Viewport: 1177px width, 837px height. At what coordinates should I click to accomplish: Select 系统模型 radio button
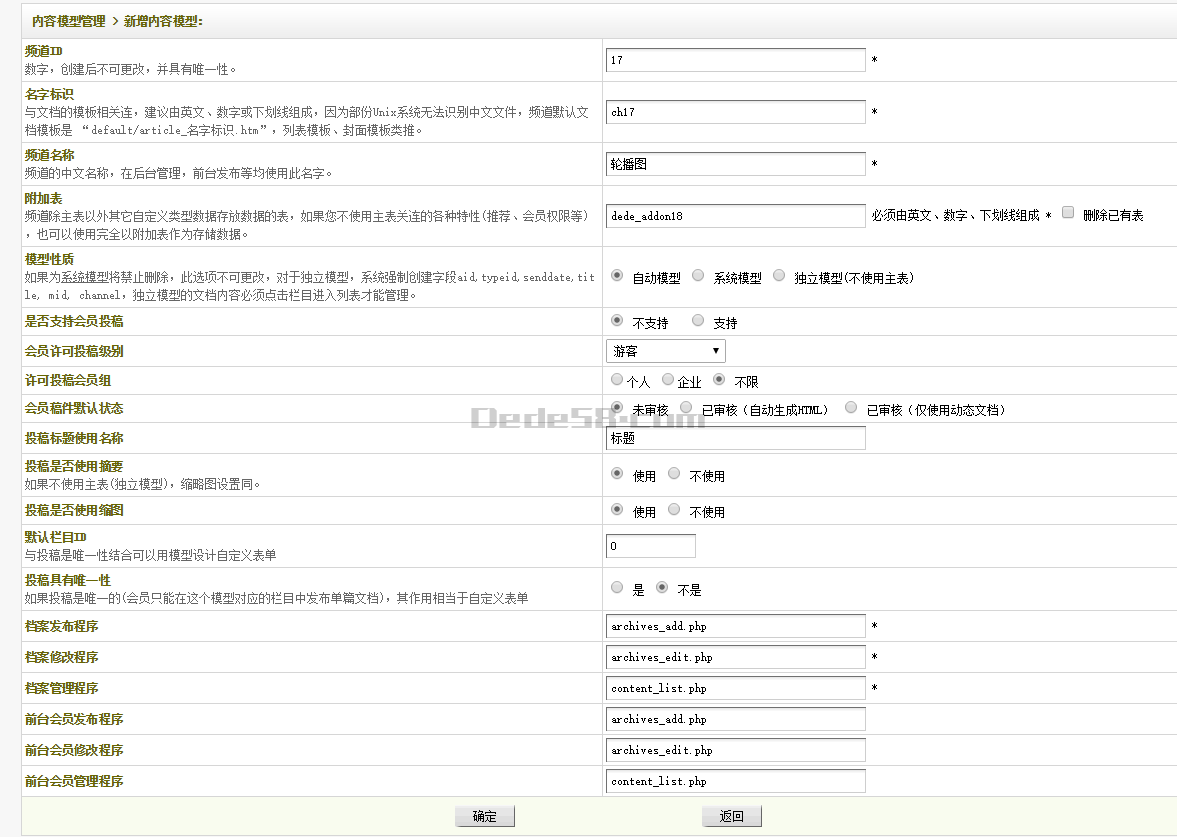tap(698, 275)
